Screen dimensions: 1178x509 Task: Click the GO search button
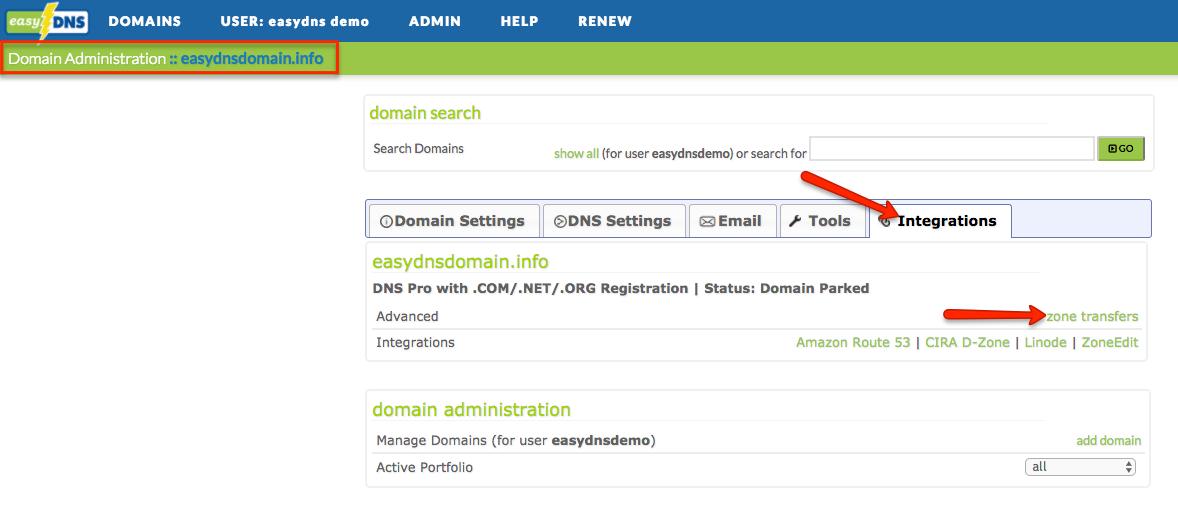[x=1120, y=149]
